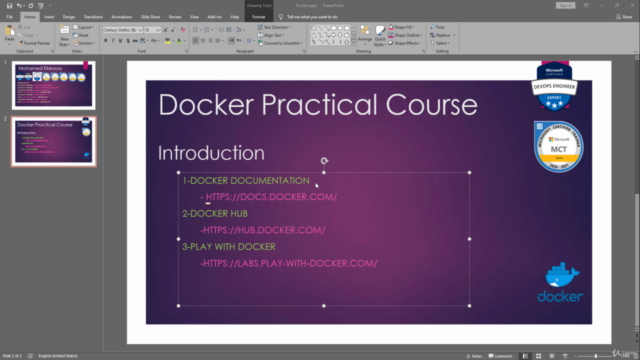Increase list indent level
This screenshot has height=360, width=640.
(229, 30)
